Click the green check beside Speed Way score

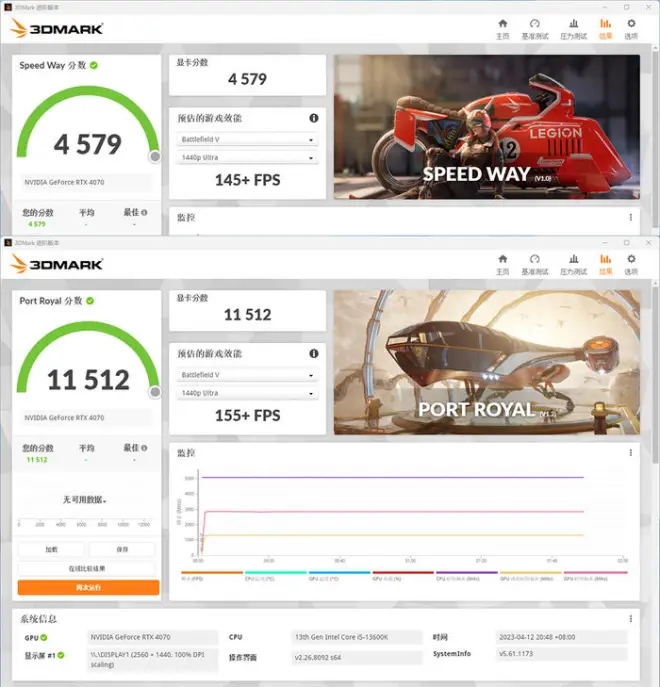[93, 65]
